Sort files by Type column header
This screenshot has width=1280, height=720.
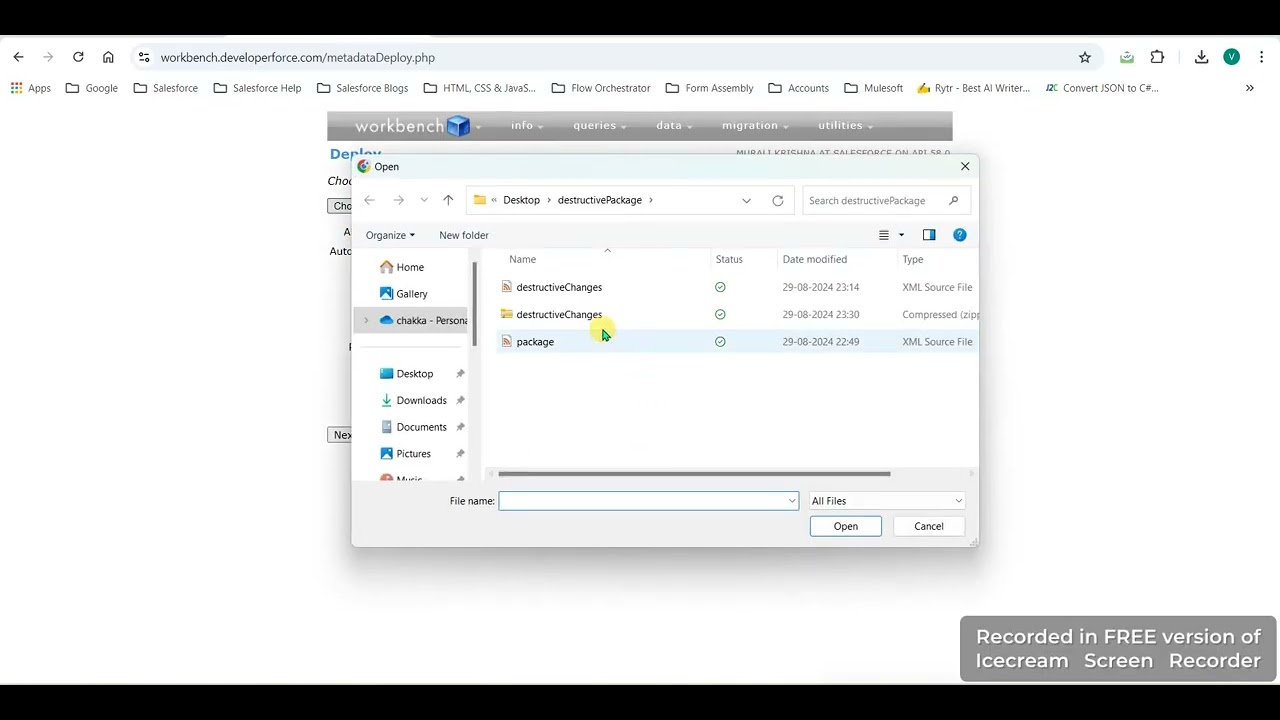point(913,259)
